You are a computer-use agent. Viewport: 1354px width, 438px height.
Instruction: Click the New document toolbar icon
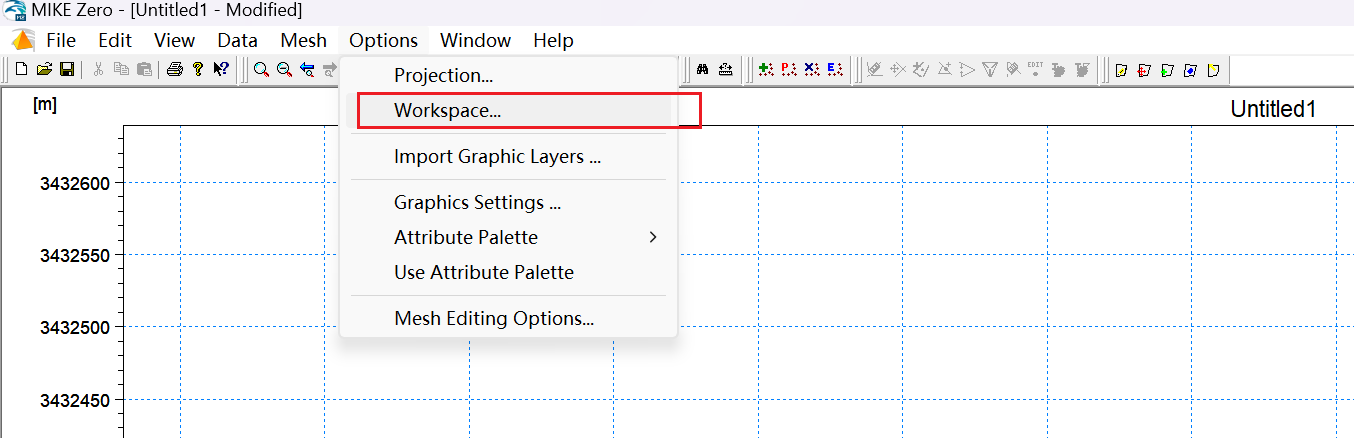(21, 69)
